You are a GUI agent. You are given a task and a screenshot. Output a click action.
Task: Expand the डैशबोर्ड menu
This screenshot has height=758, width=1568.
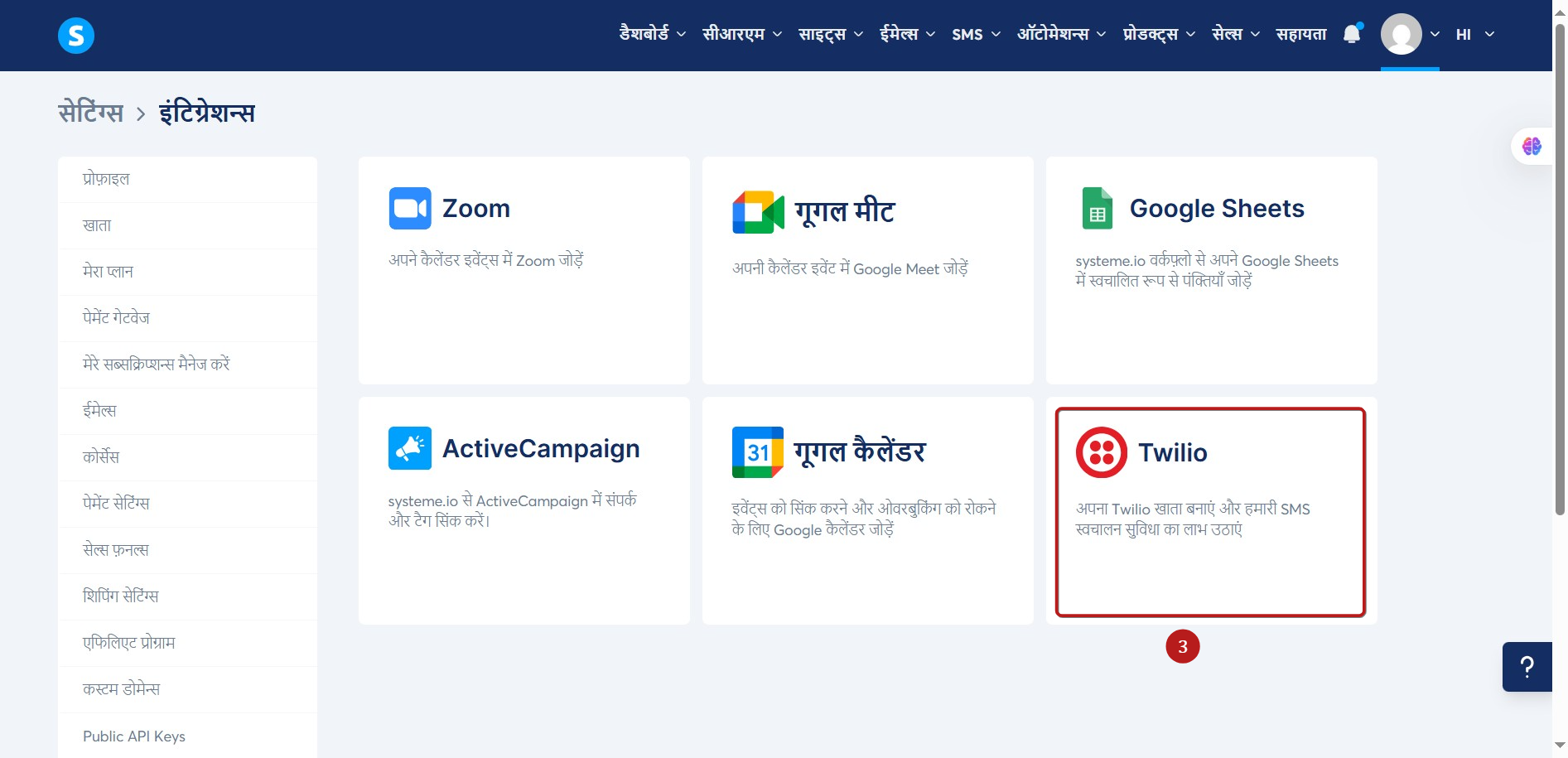[x=653, y=34]
